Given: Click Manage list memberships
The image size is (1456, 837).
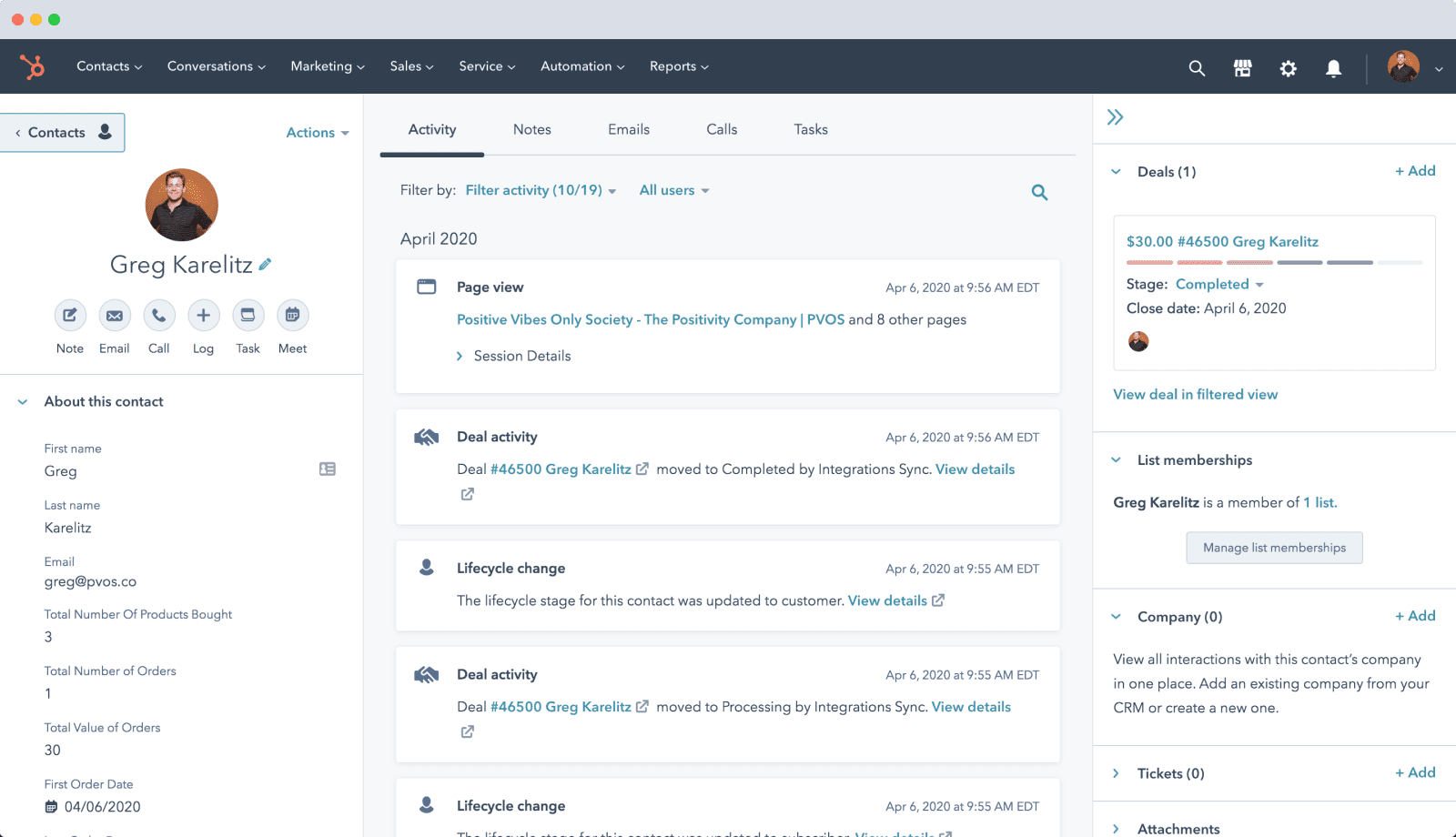Looking at the screenshot, I should click(x=1273, y=547).
